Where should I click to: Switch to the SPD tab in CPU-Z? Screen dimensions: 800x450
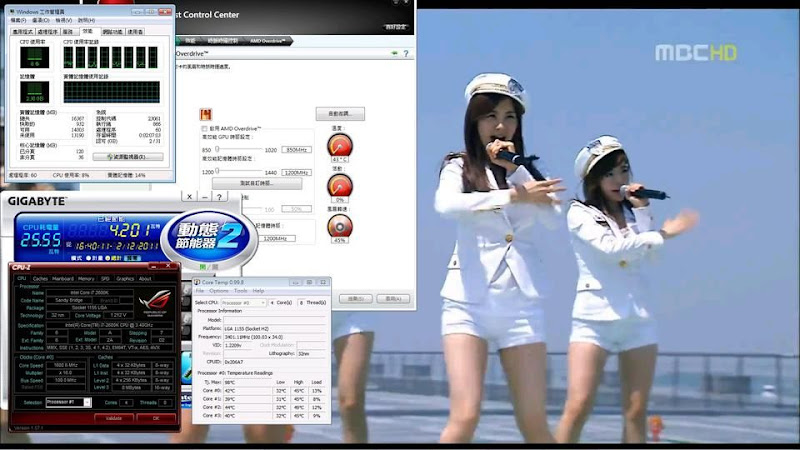point(105,279)
